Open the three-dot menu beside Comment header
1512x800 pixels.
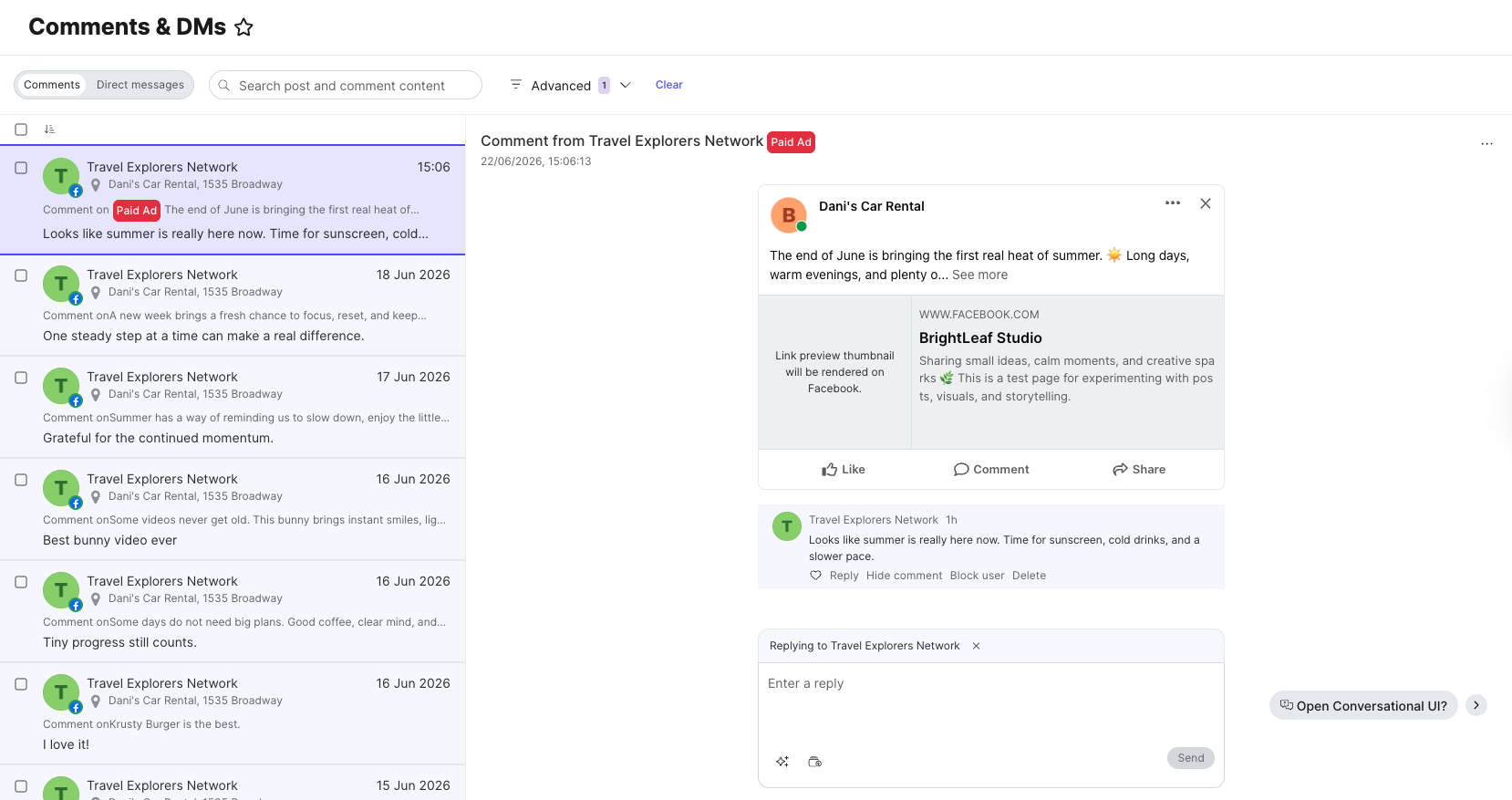tap(1486, 144)
